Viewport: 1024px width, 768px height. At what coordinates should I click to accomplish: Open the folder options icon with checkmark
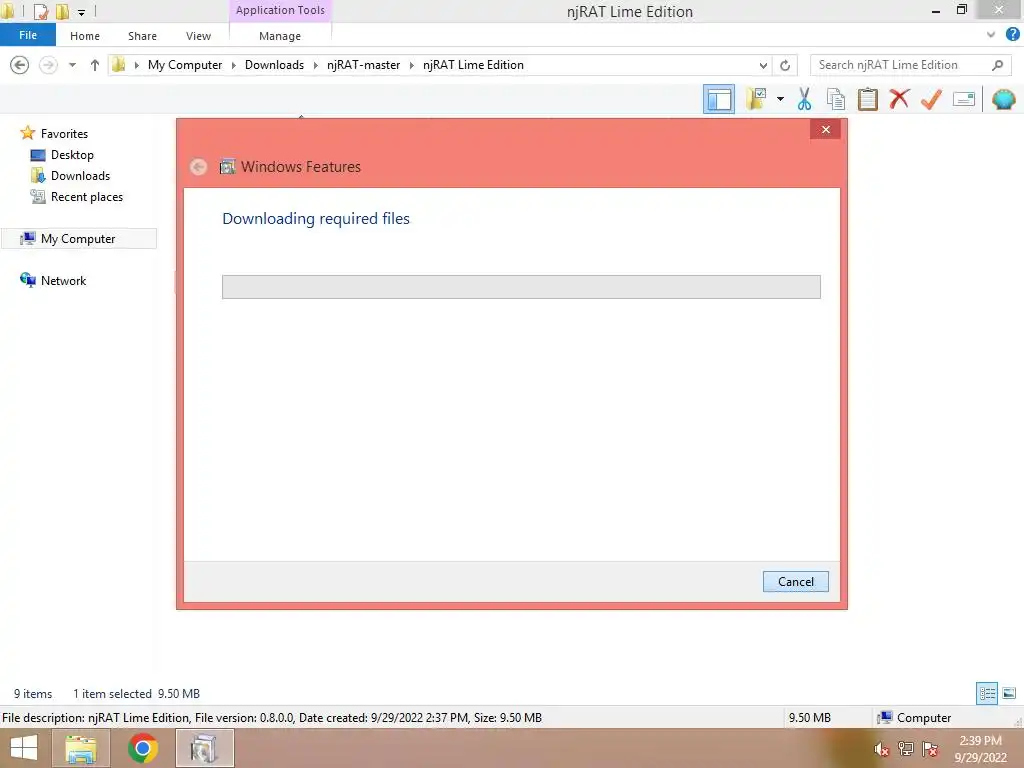pyautogui.click(x=756, y=99)
